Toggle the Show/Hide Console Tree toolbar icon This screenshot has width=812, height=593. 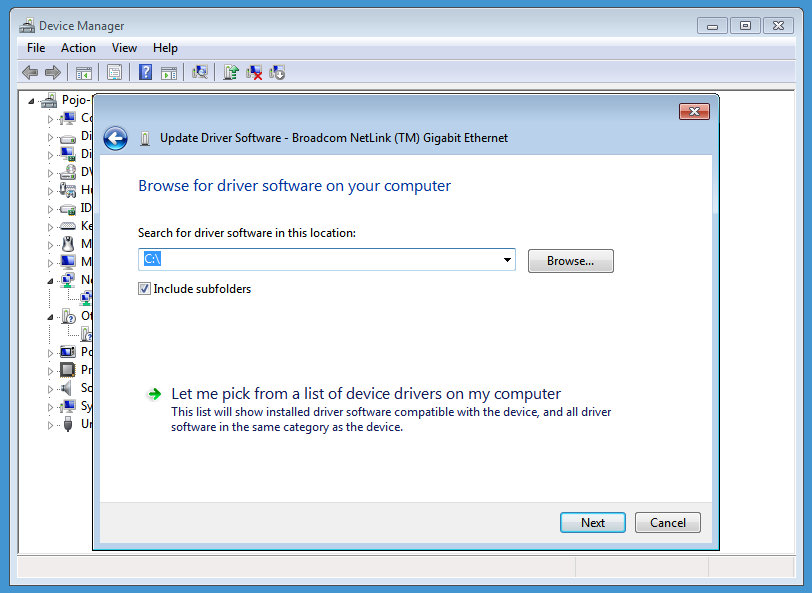point(84,73)
